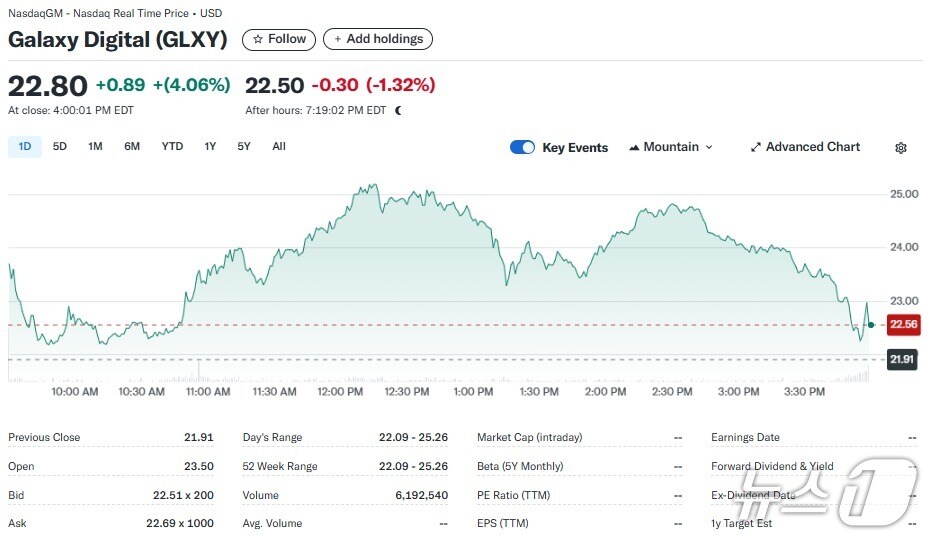Click the Galaxy Digital (GLXY) heading

118,40
